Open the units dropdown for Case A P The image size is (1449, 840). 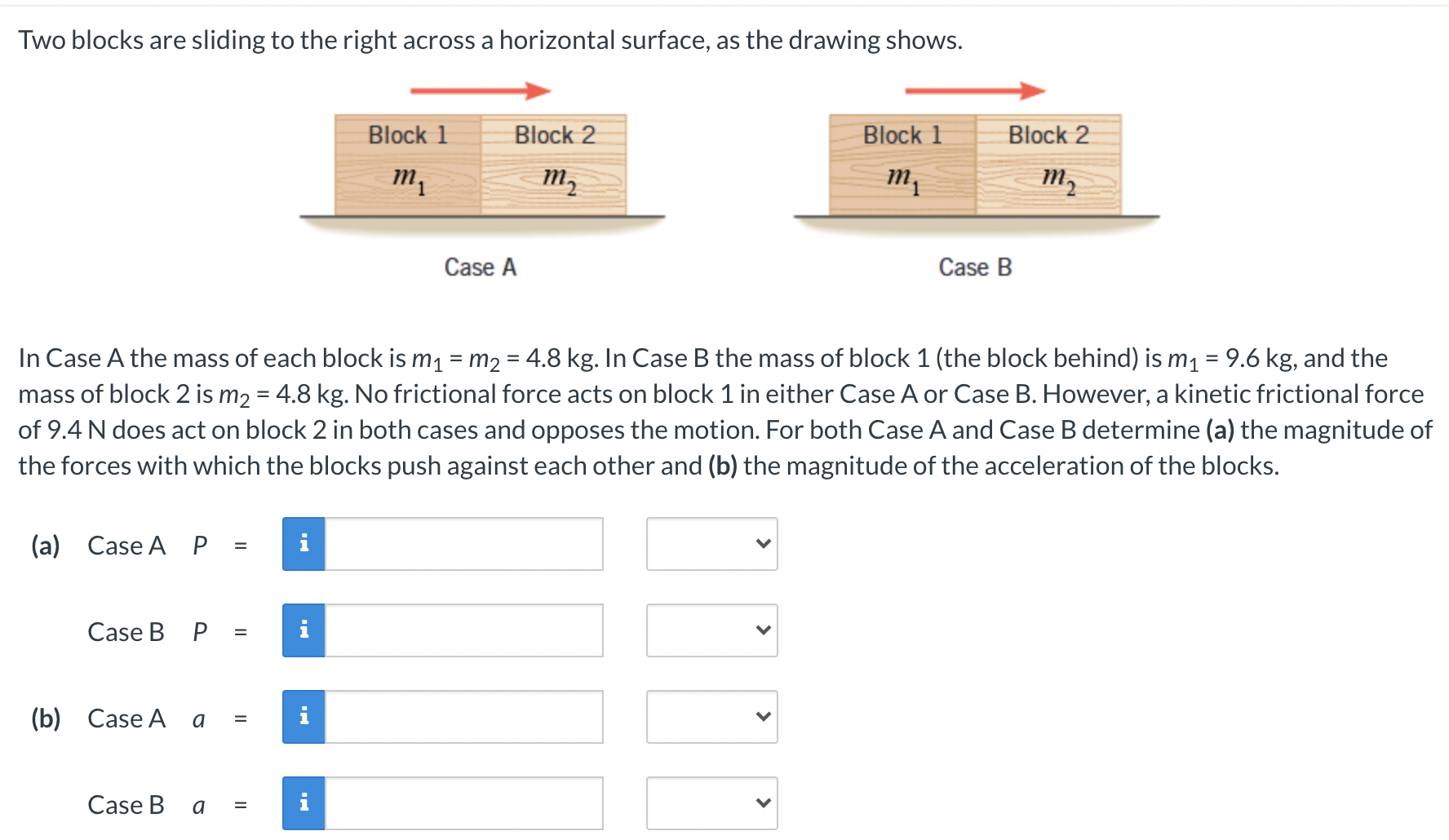pos(710,545)
